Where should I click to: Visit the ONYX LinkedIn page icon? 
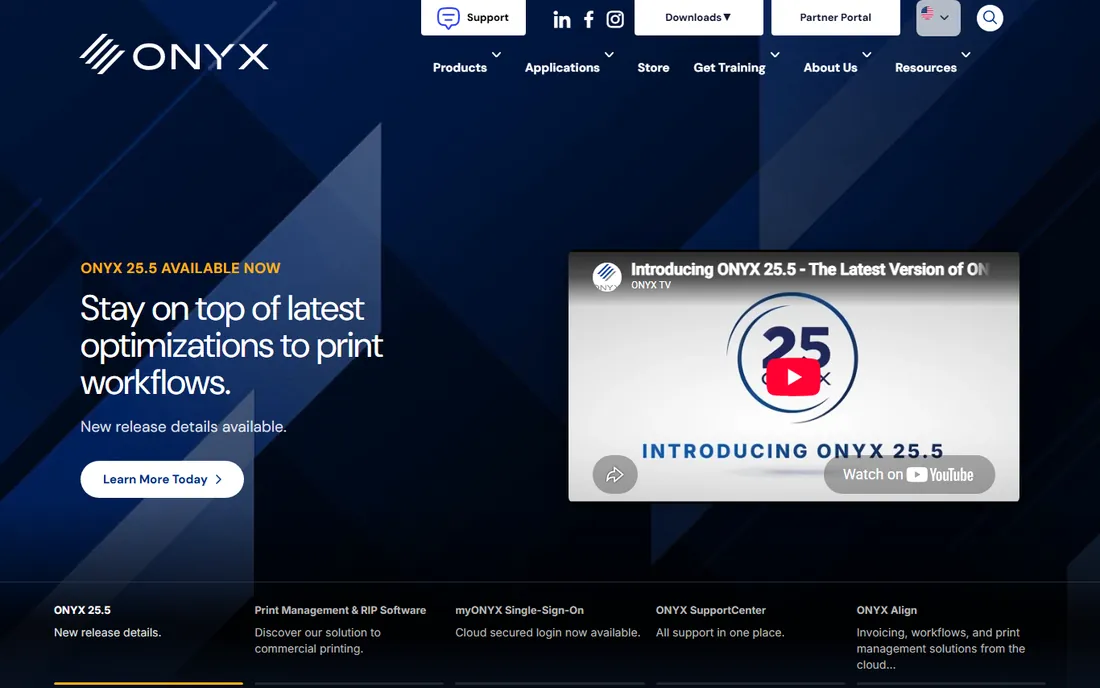pyautogui.click(x=562, y=20)
